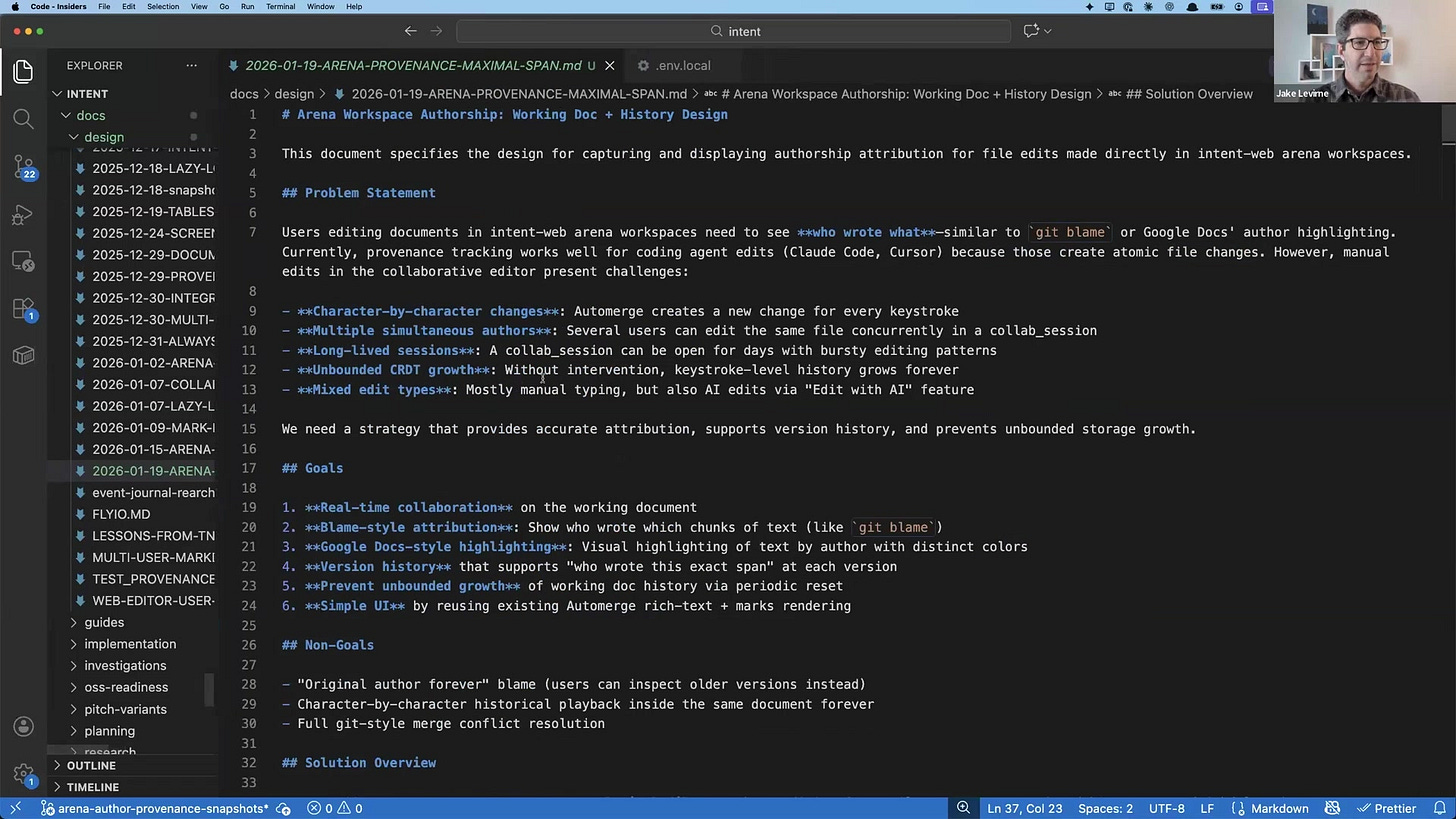Click the arena-author-provenances-snapshots branch name
The height and width of the screenshot is (819, 1456).
[x=160, y=808]
